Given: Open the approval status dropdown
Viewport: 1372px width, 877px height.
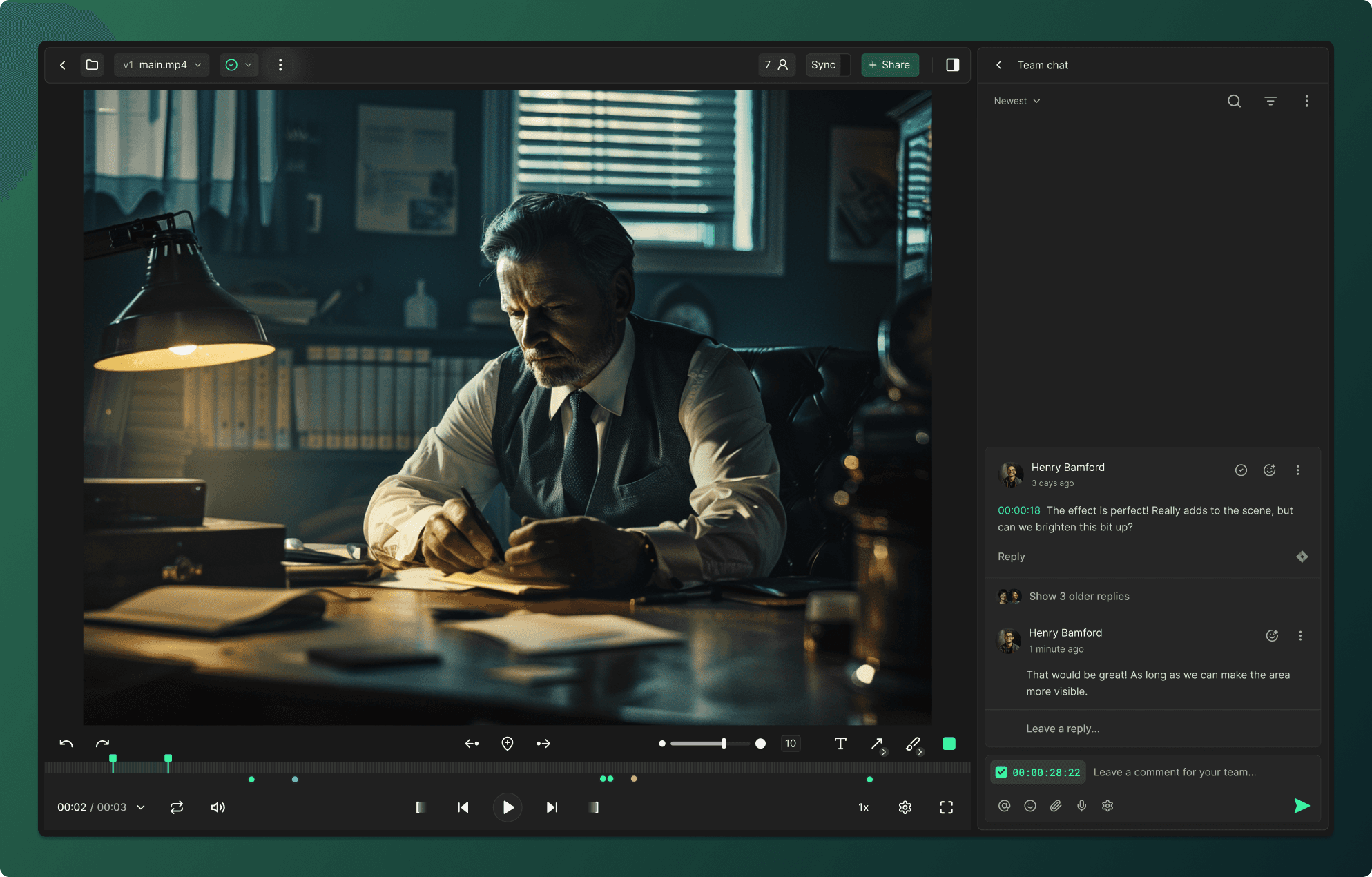Looking at the screenshot, I should 239,65.
